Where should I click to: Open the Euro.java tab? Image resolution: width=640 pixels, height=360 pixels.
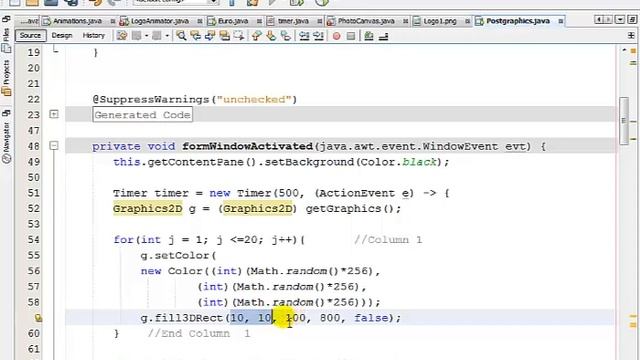click(x=232, y=21)
